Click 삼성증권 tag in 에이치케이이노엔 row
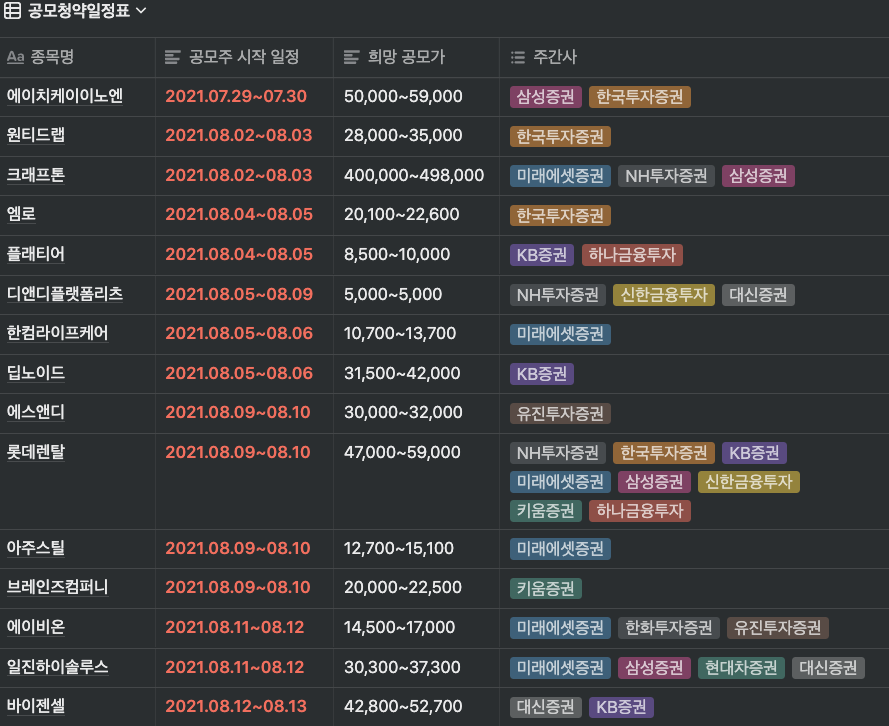 pos(545,97)
